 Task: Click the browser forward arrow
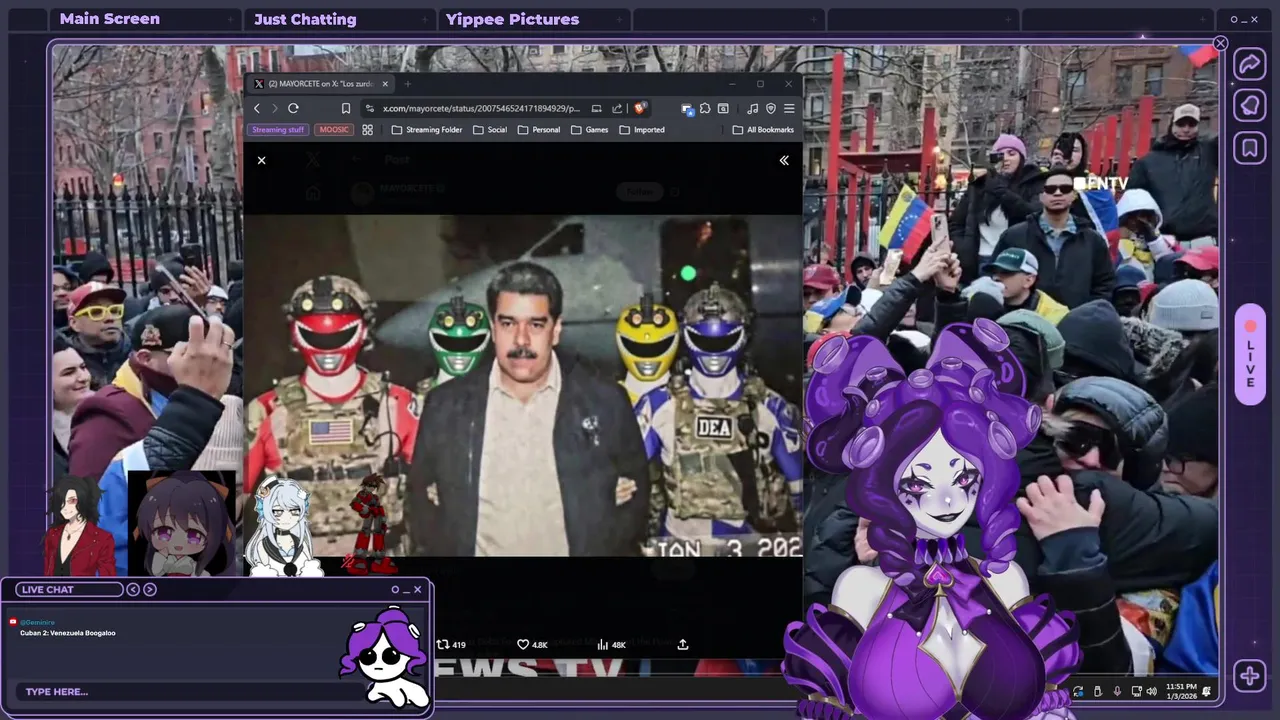coord(275,108)
